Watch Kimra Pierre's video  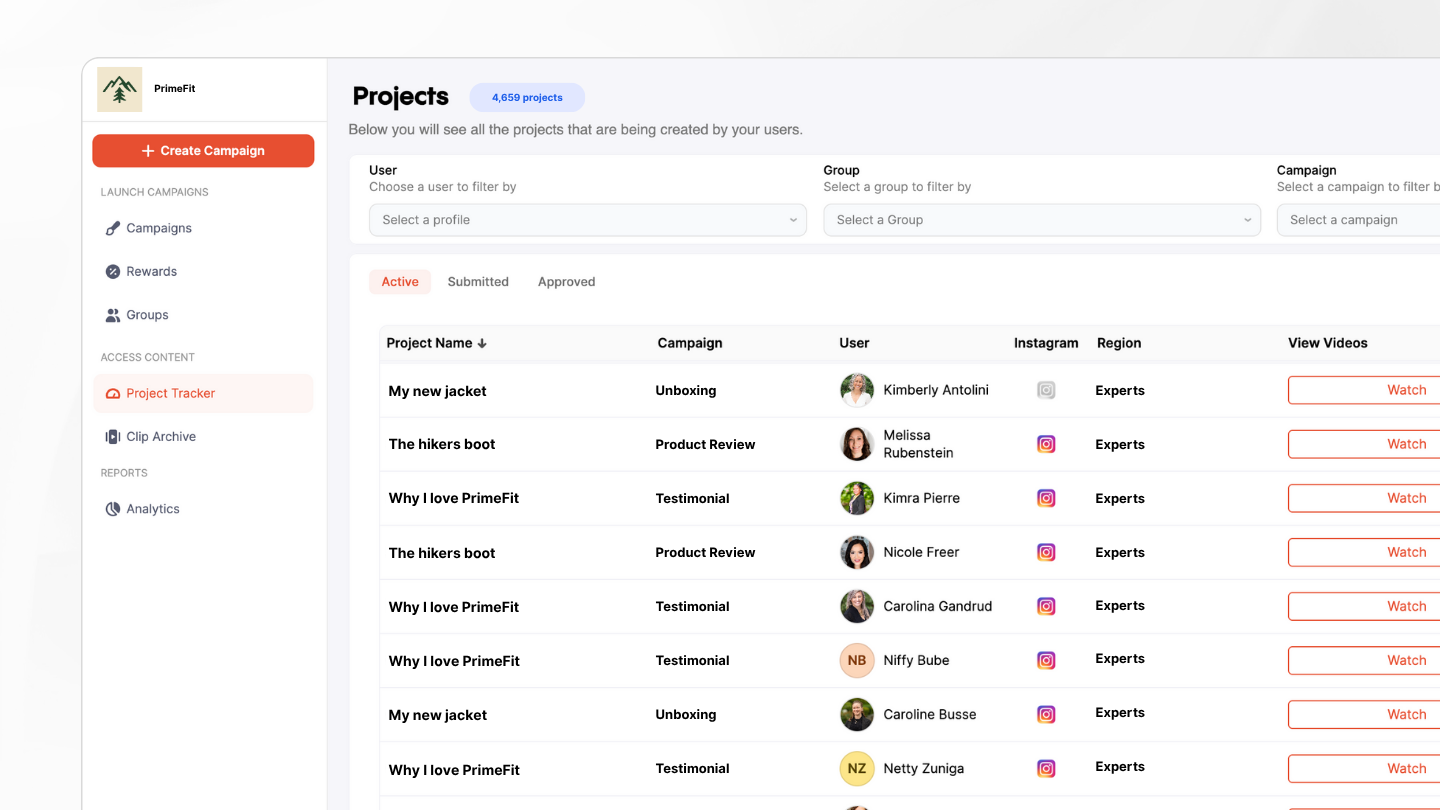tap(1364, 498)
